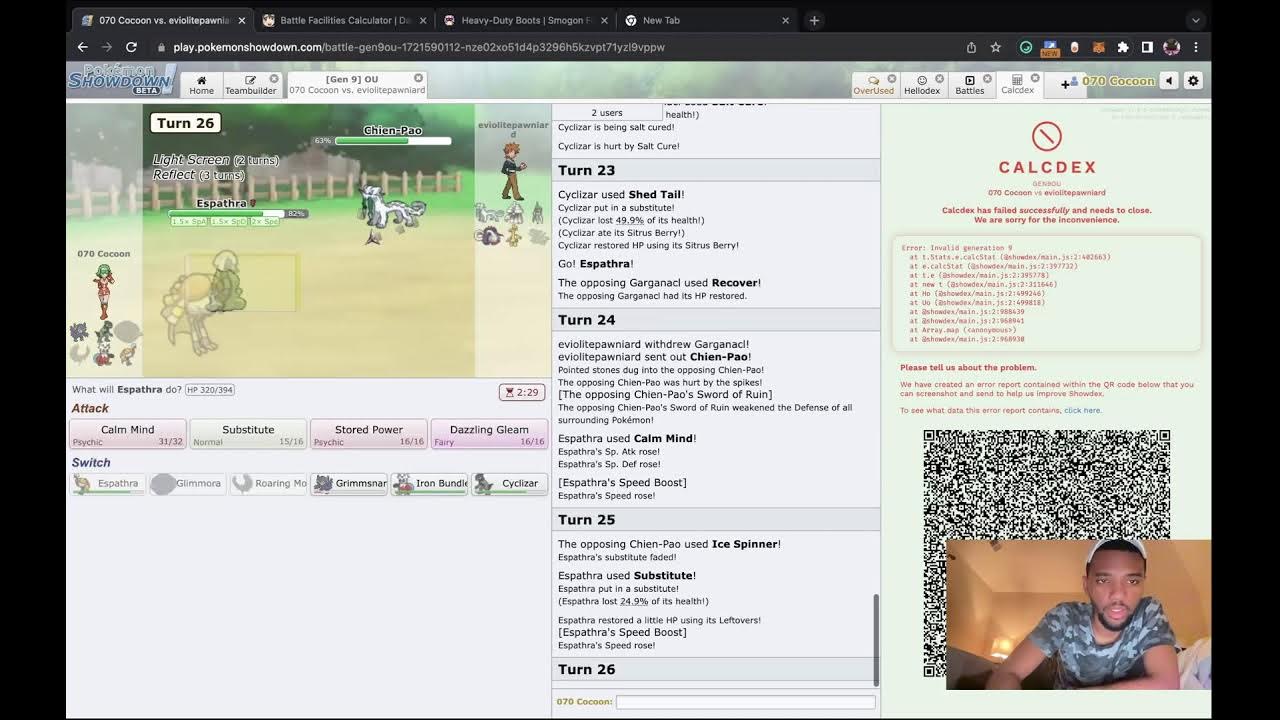1280x720 pixels.
Task: Click the battle log scrollbar
Action: click(877, 640)
